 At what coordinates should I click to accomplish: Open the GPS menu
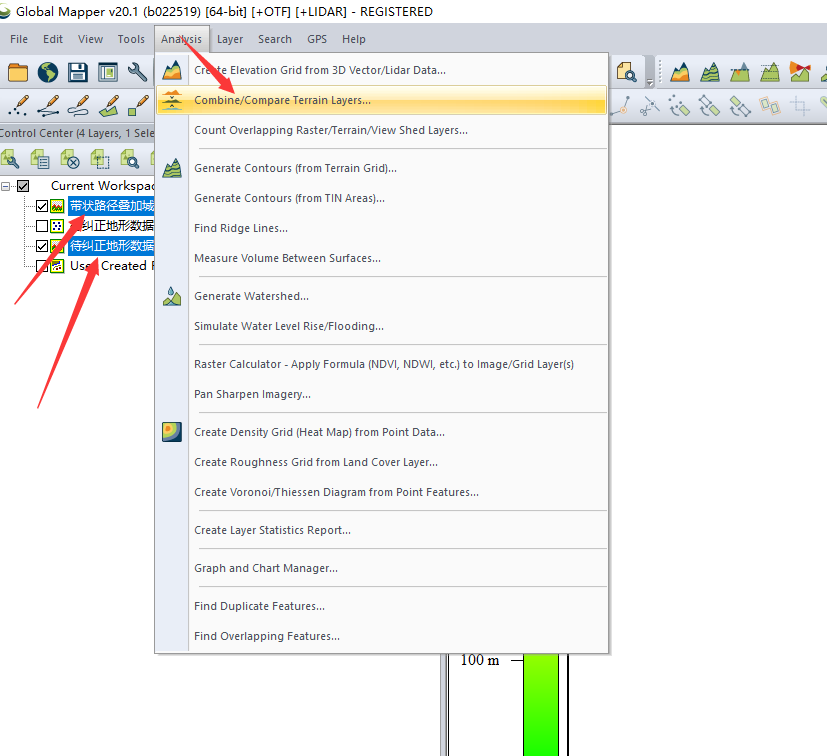click(317, 39)
